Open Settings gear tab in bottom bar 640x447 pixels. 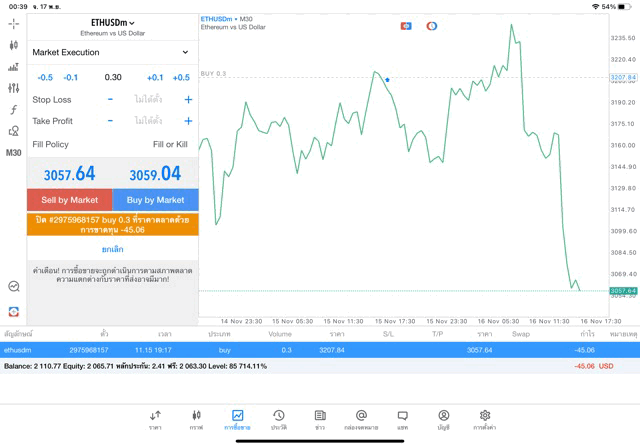[485, 419]
